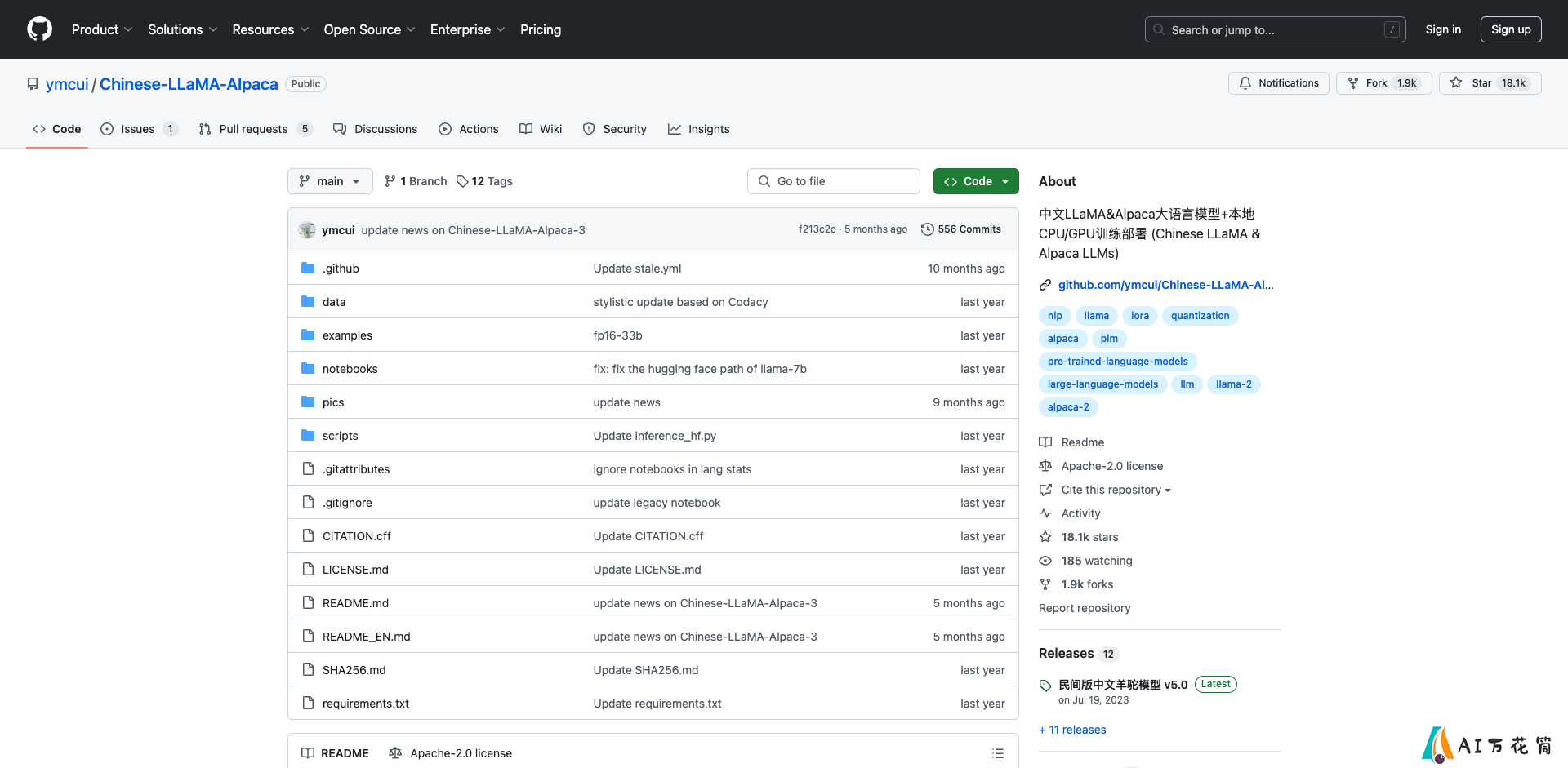Open the SHA256.md file
Screen dimensions: 1568x768
[354, 670]
